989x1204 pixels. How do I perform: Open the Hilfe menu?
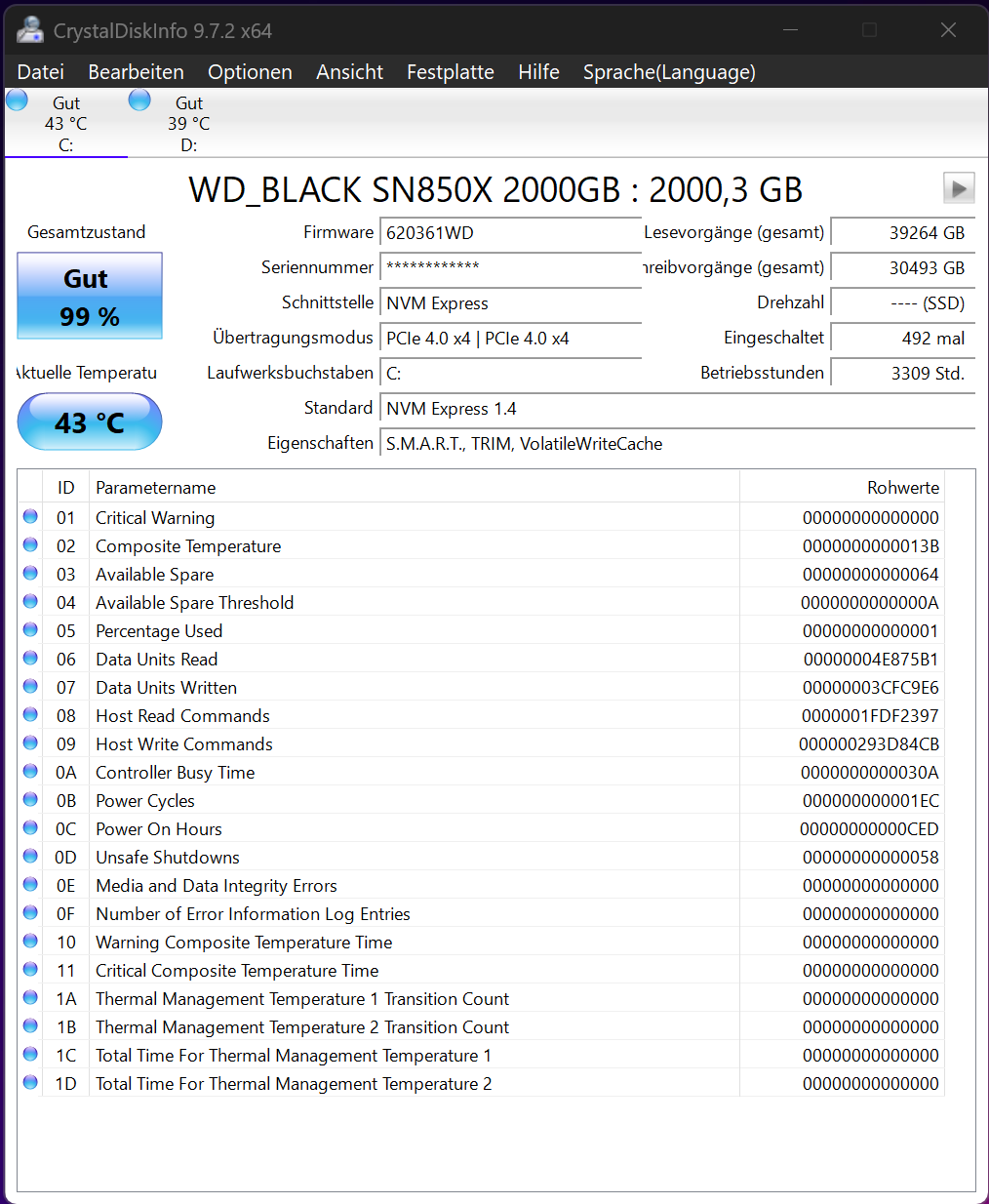(x=538, y=71)
